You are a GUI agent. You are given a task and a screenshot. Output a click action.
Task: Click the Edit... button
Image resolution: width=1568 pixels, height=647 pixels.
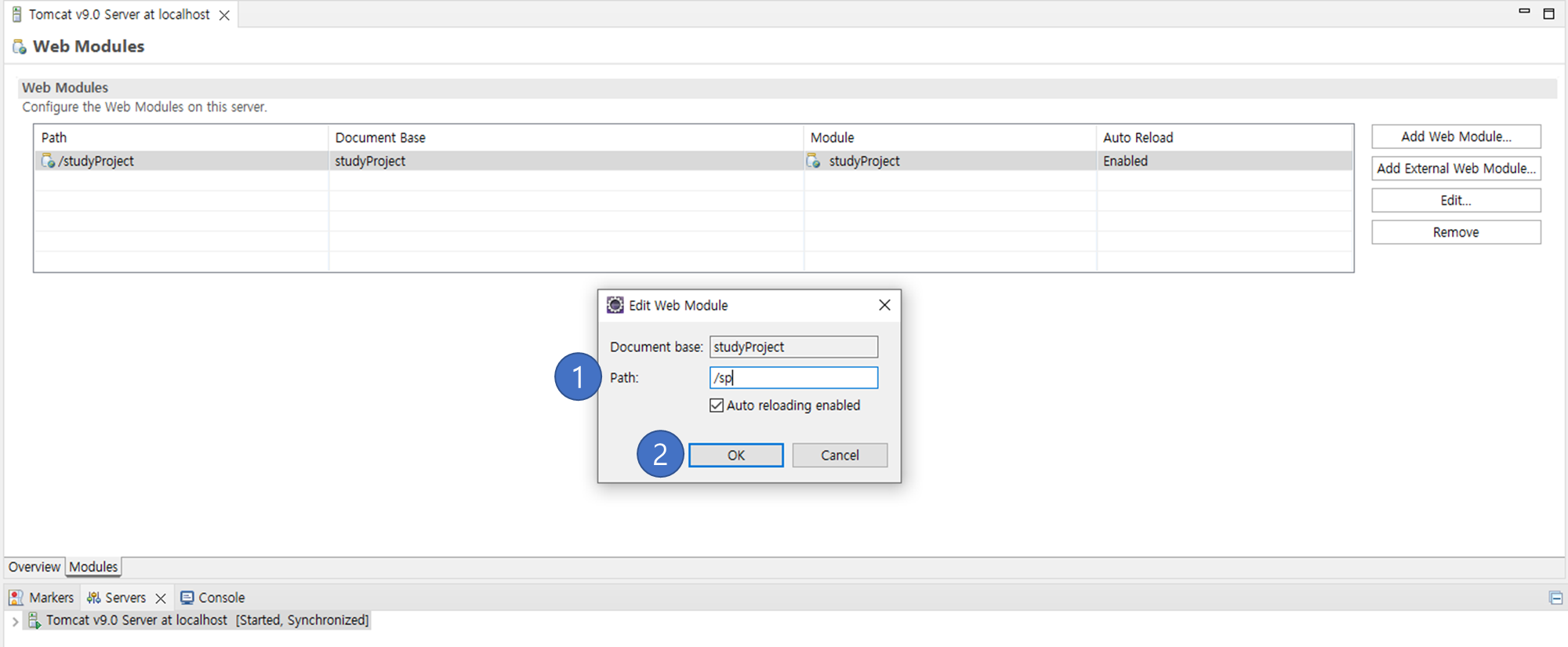(x=1456, y=201)
